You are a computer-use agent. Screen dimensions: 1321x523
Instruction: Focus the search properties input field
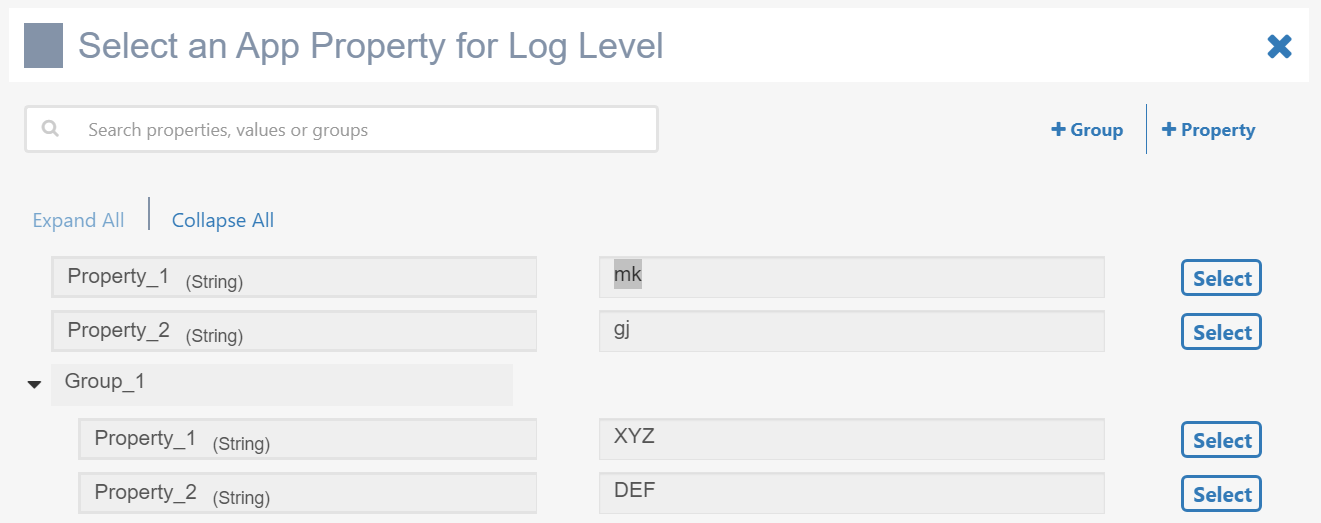click(360, 130)
